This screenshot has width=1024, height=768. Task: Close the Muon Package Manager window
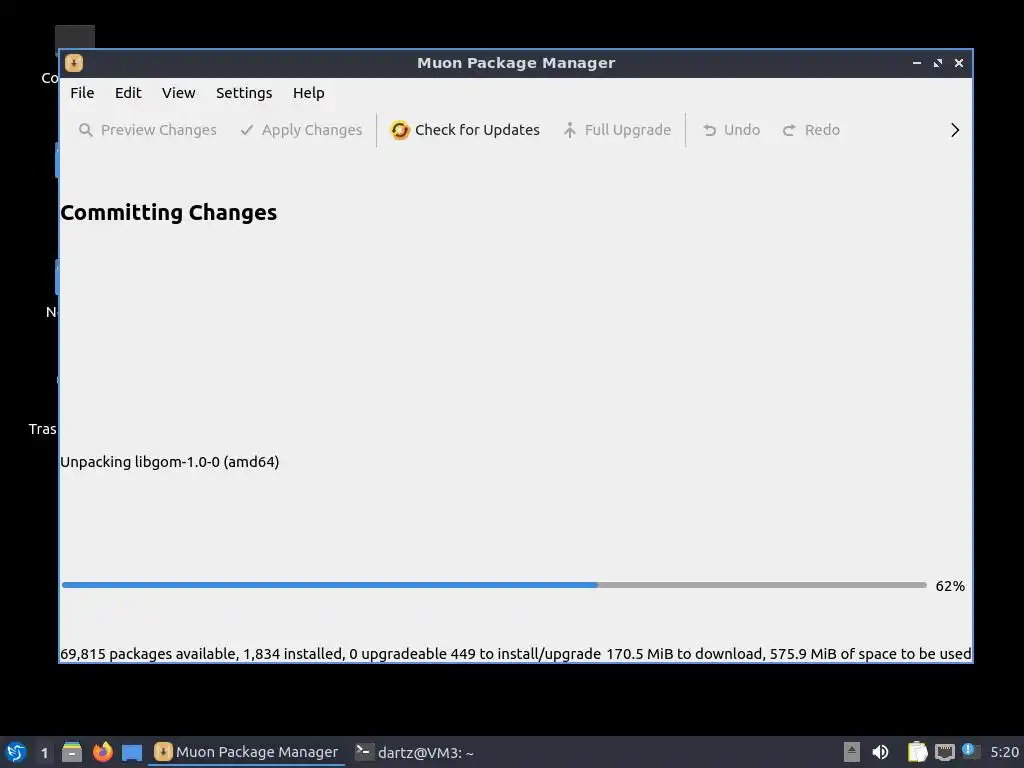pos(959,63)
